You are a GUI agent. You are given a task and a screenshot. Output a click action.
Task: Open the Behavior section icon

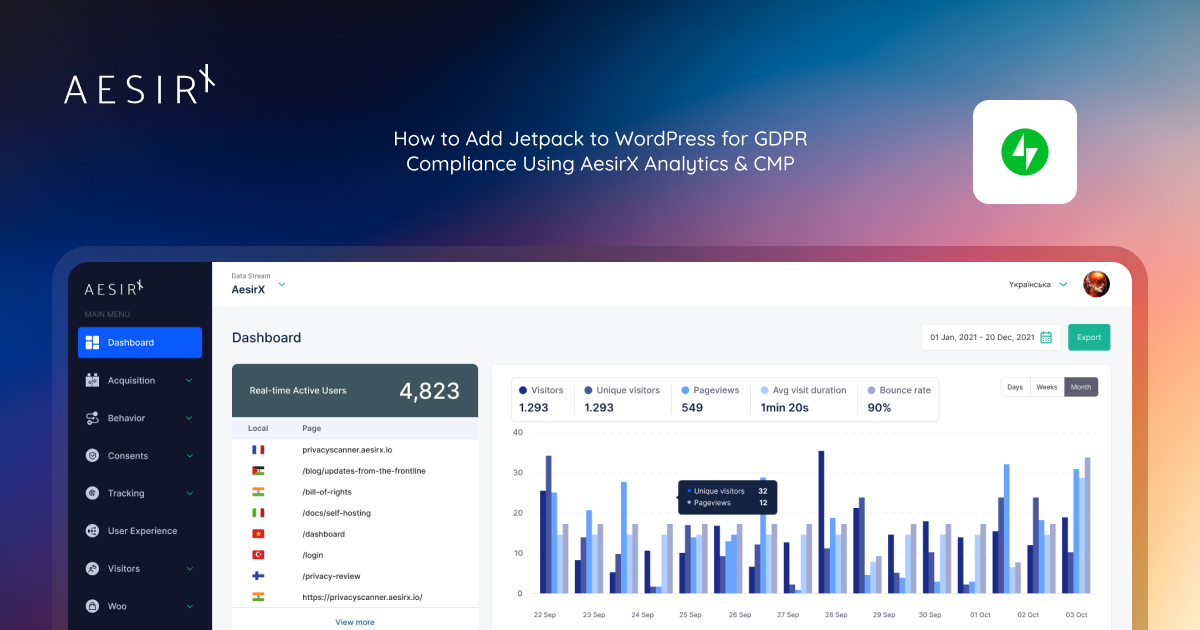(92, 418)
